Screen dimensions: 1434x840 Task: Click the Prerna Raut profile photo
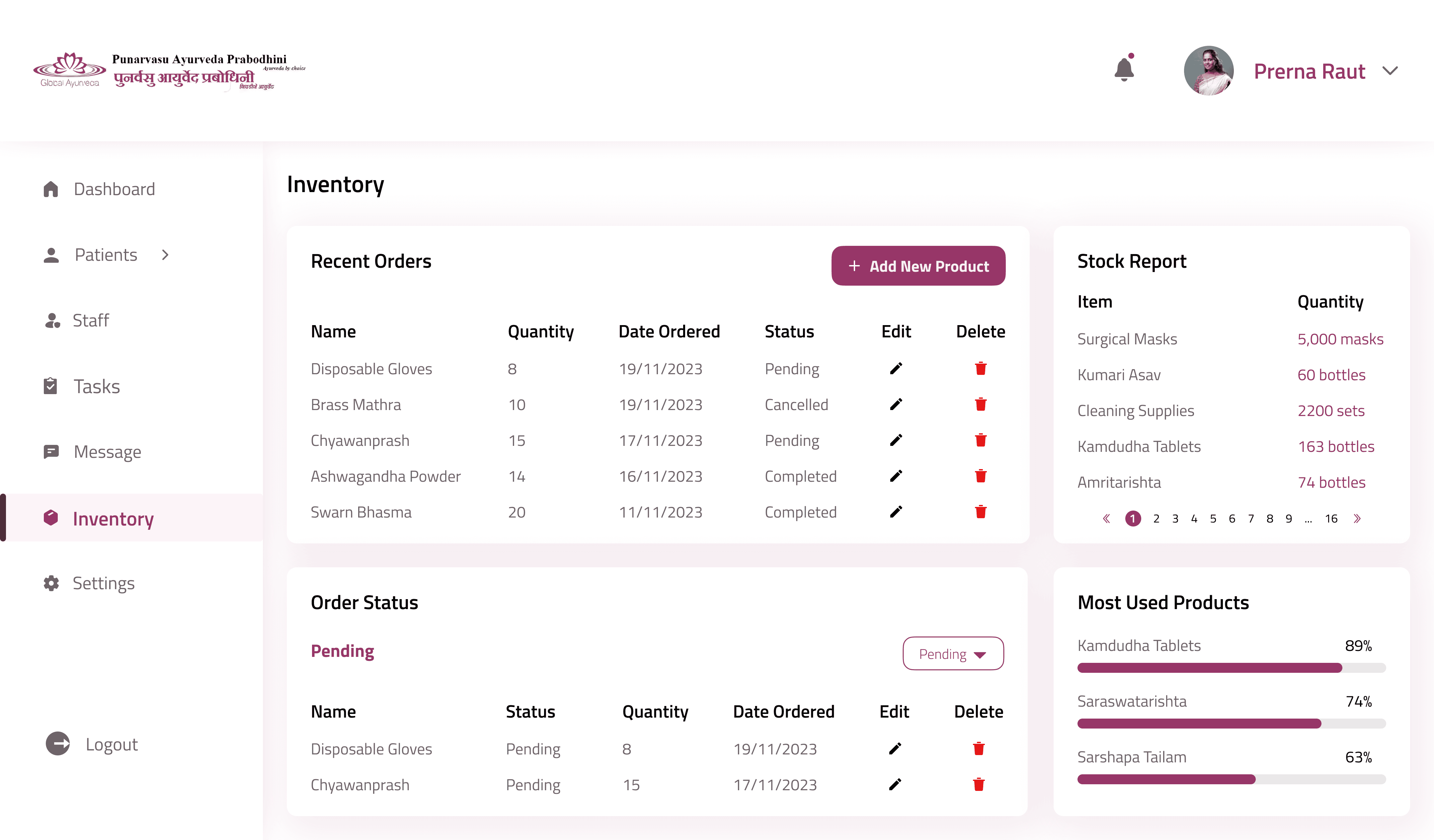coord(1208,71)
